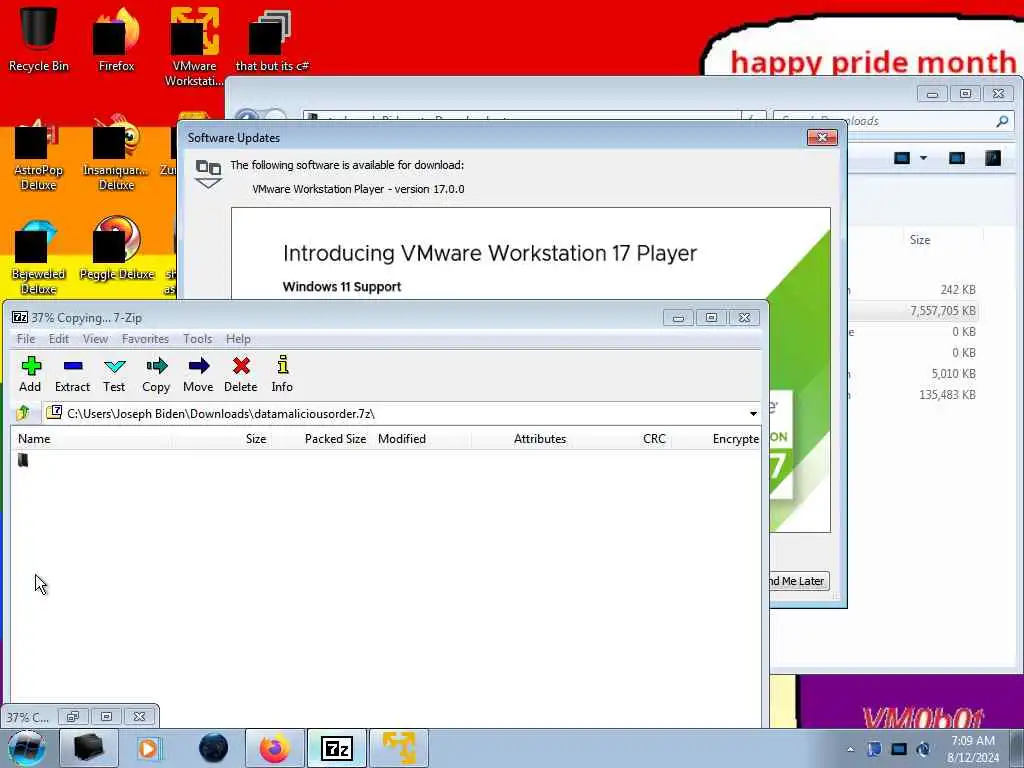Switch to Firefox on the taskbar
This screenshot has width=1024, height=768.
[274, 748]
